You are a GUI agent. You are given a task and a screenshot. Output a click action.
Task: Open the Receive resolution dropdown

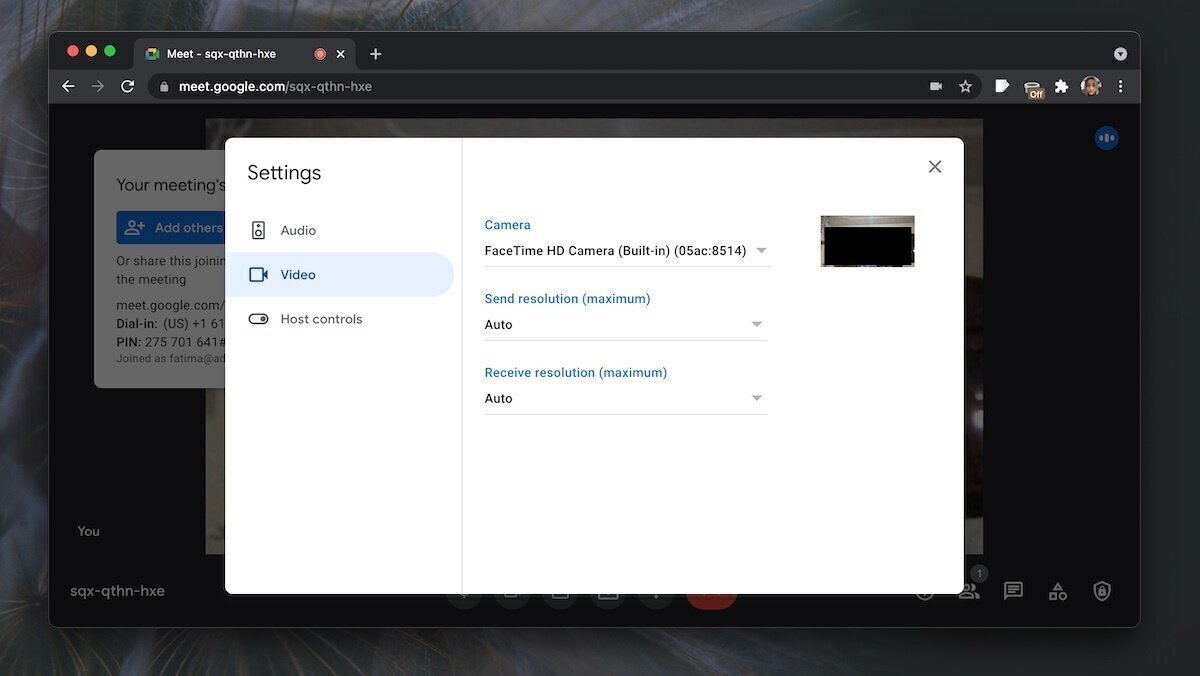tap(625, 399)
